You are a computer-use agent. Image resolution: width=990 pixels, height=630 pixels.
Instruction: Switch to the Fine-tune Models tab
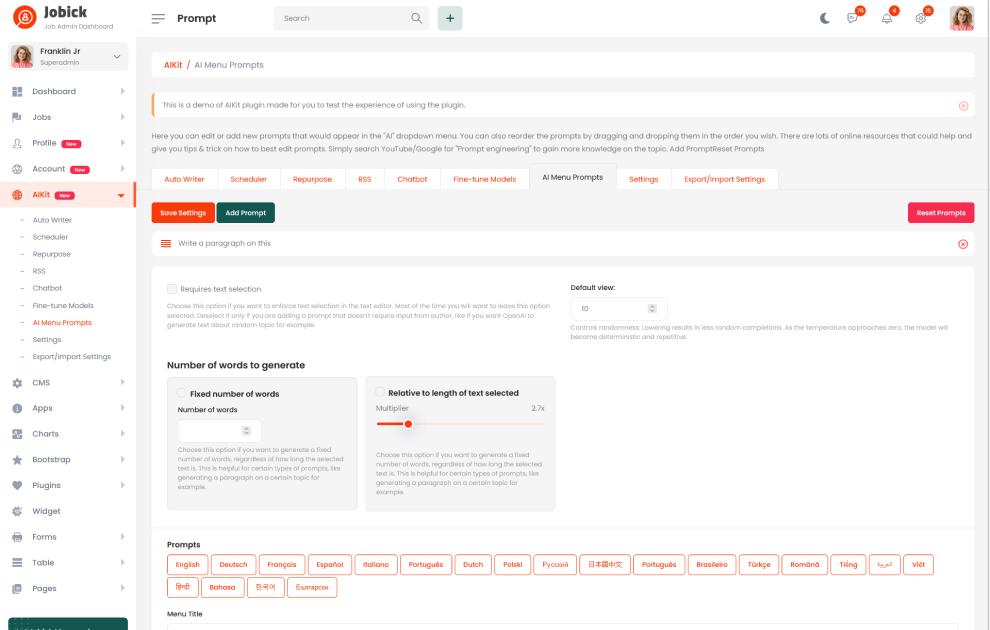(484, 179)
